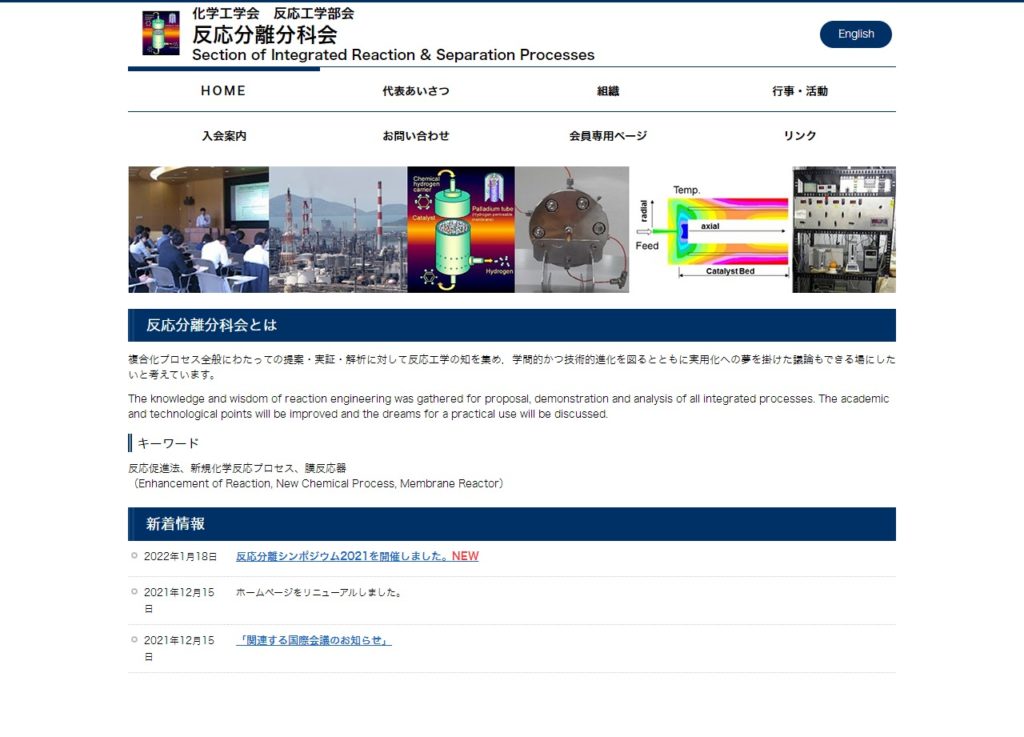The width and height of the screenshot is (1024, 737).
Task: Open the HOME menu item
Action: click(223, 91)
